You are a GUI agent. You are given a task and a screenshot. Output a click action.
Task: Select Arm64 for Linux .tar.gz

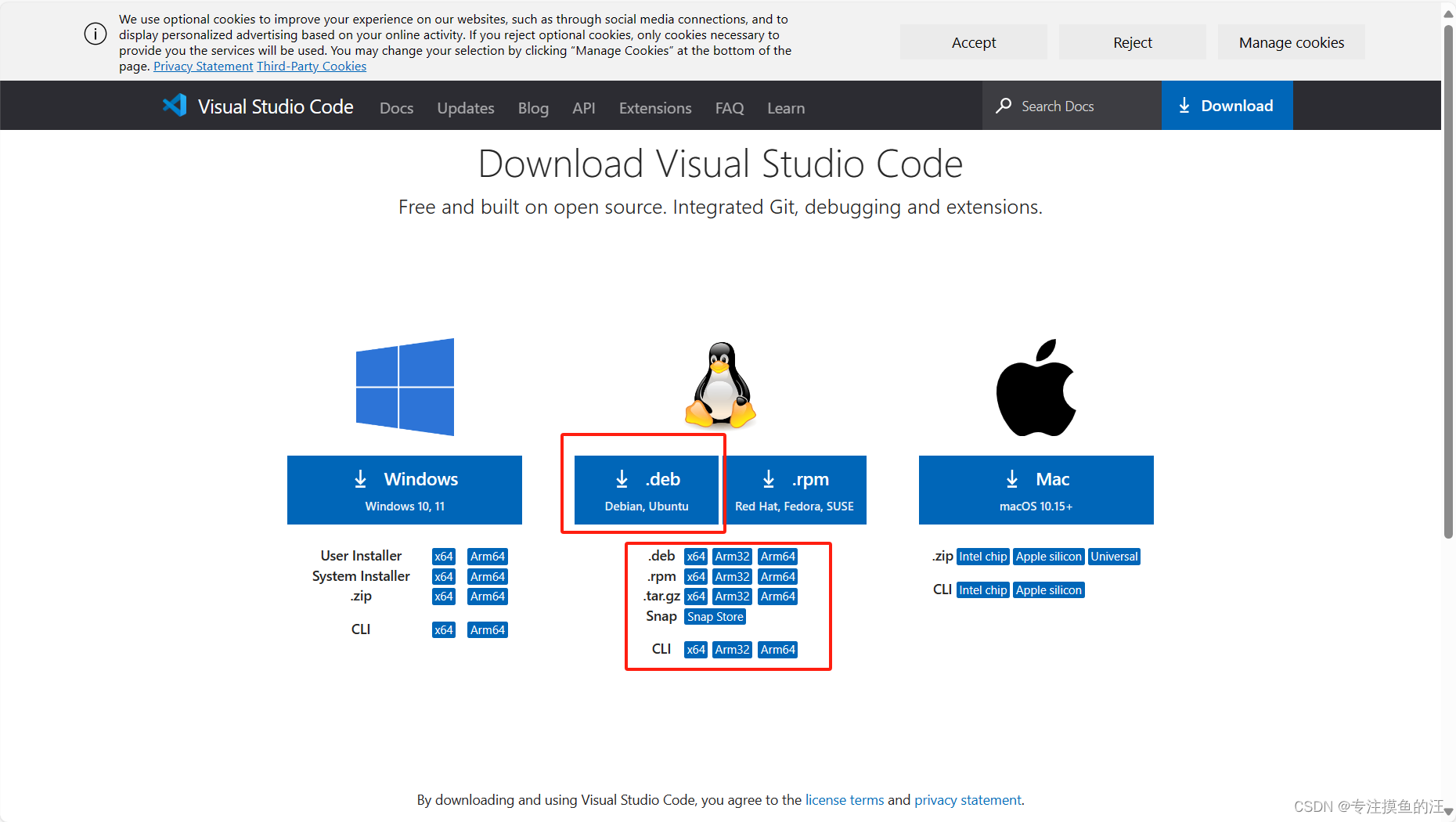coord(778,597)
